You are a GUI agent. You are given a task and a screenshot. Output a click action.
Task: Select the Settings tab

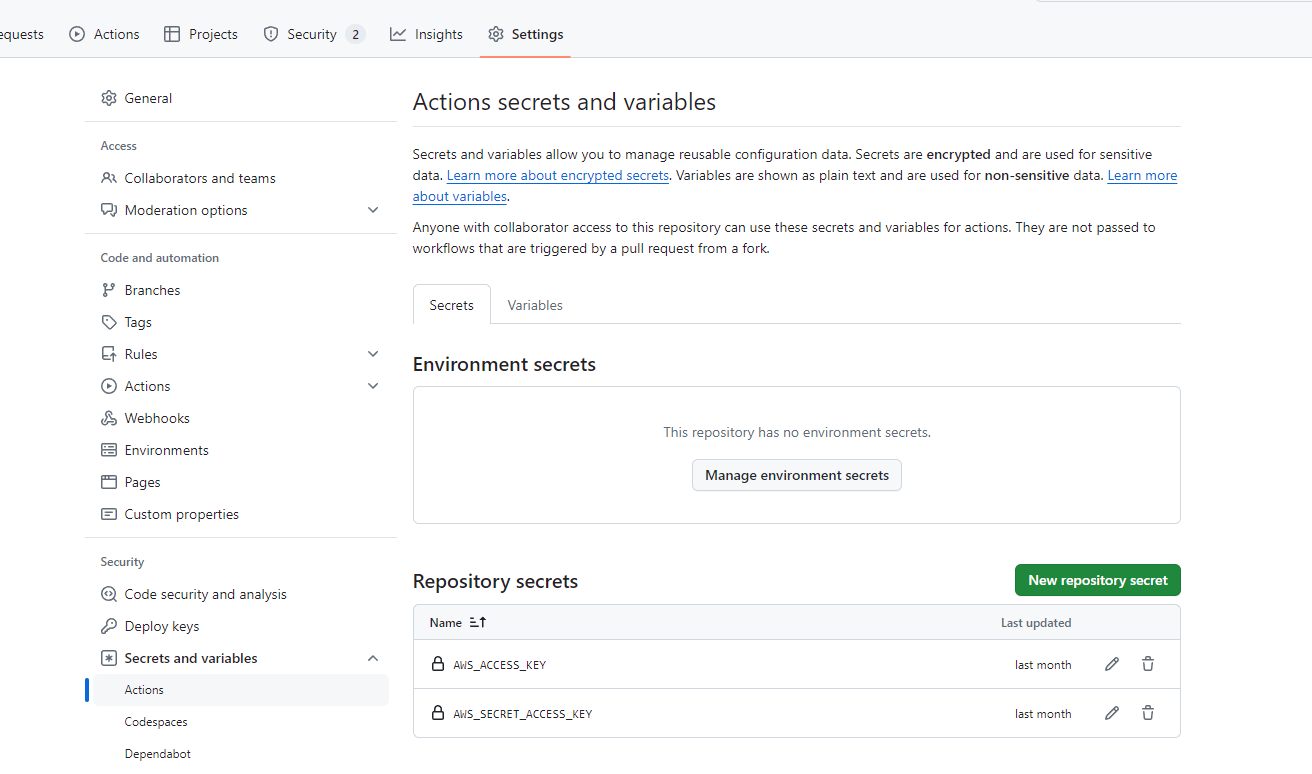(525, 34)
